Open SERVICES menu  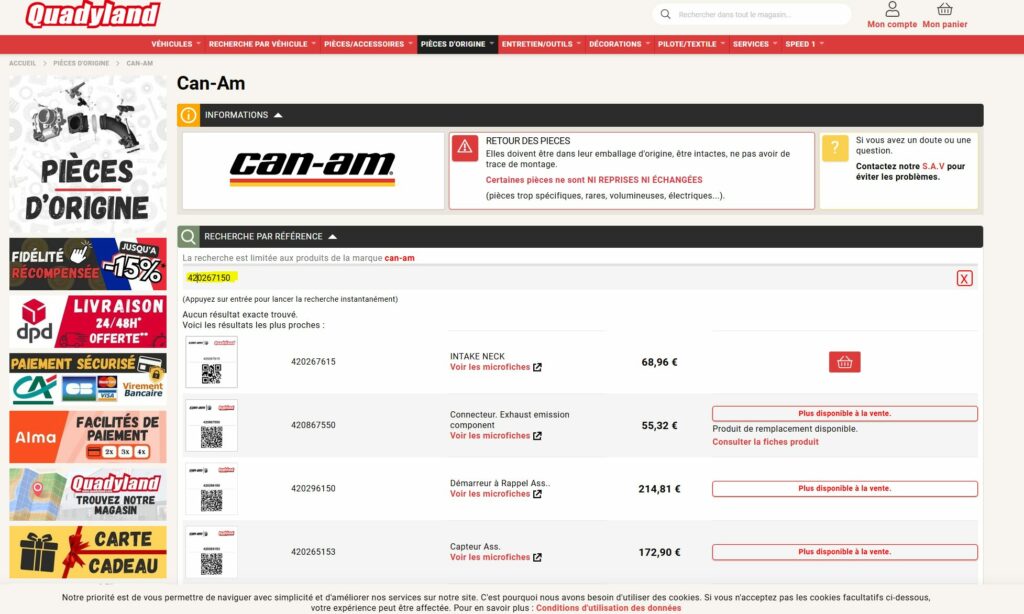point(754,44)
